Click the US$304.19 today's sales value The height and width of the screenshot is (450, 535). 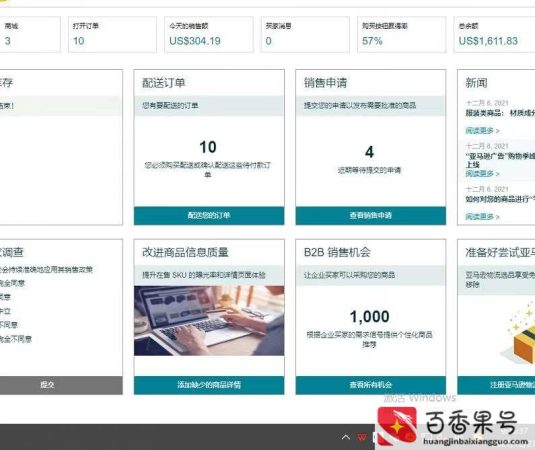(x=195, y=41)
